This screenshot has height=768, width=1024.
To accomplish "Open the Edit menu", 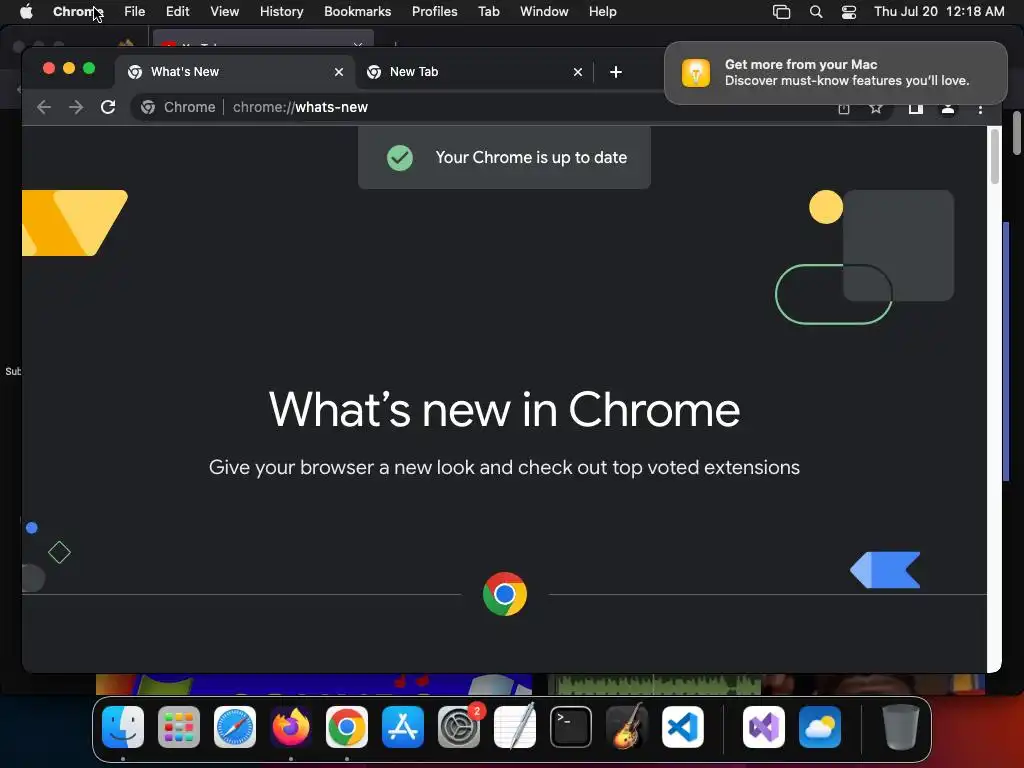I will pos(177,12).
